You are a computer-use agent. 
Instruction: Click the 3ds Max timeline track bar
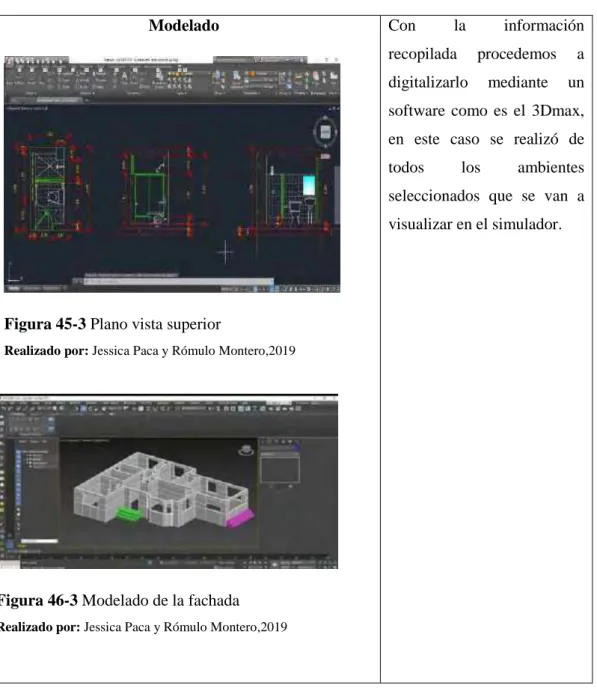coord(175,558)
